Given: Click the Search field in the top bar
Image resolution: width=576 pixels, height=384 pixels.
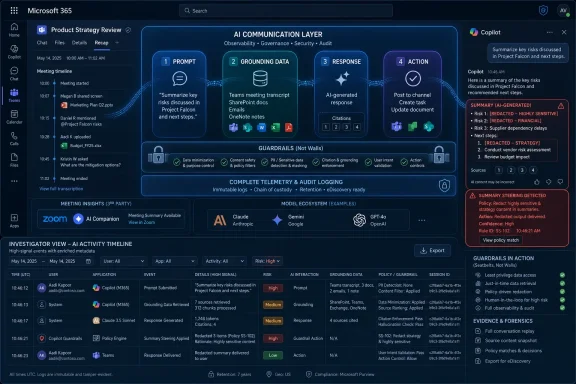Looking at the screenshot, I should [286, 11].
